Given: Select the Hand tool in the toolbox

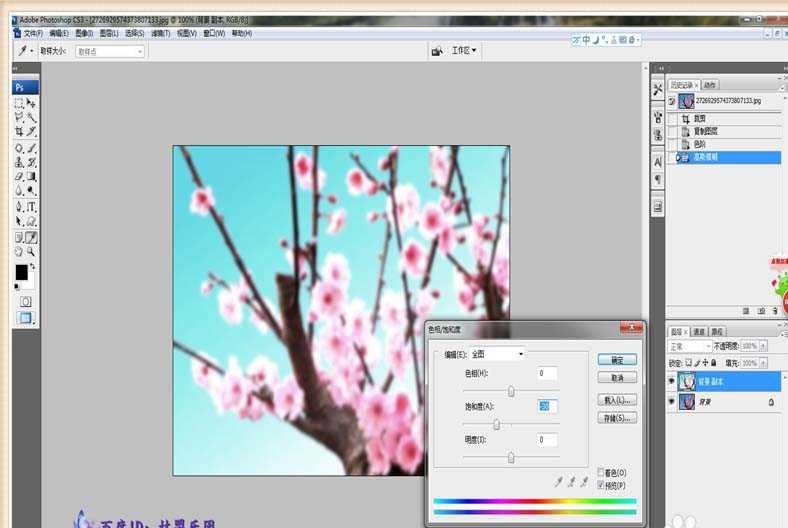Looking at the screenshot, I should pos(19,252).
